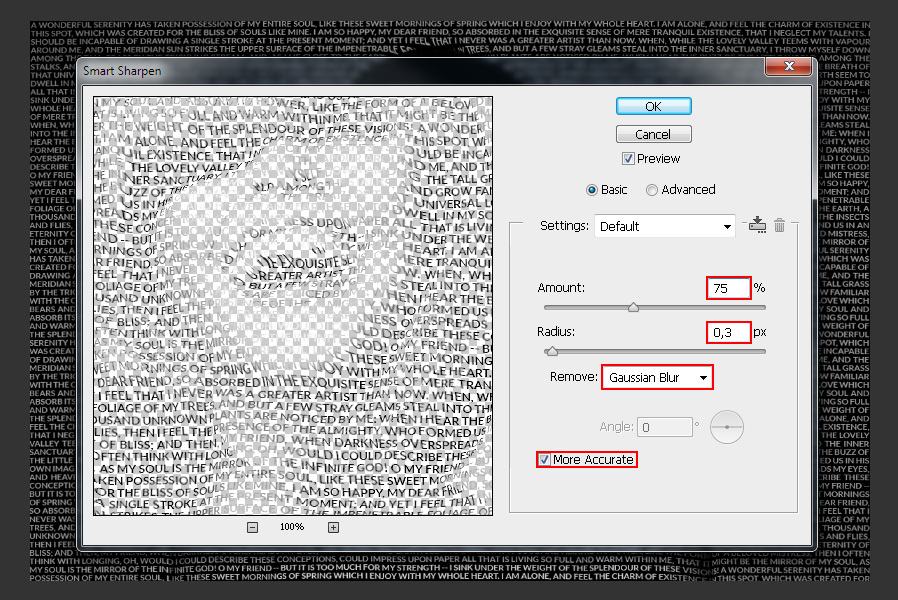Open the Settings dropdown showing Default
This screenshot has width=898, height=600.
(x=665, y=226)
